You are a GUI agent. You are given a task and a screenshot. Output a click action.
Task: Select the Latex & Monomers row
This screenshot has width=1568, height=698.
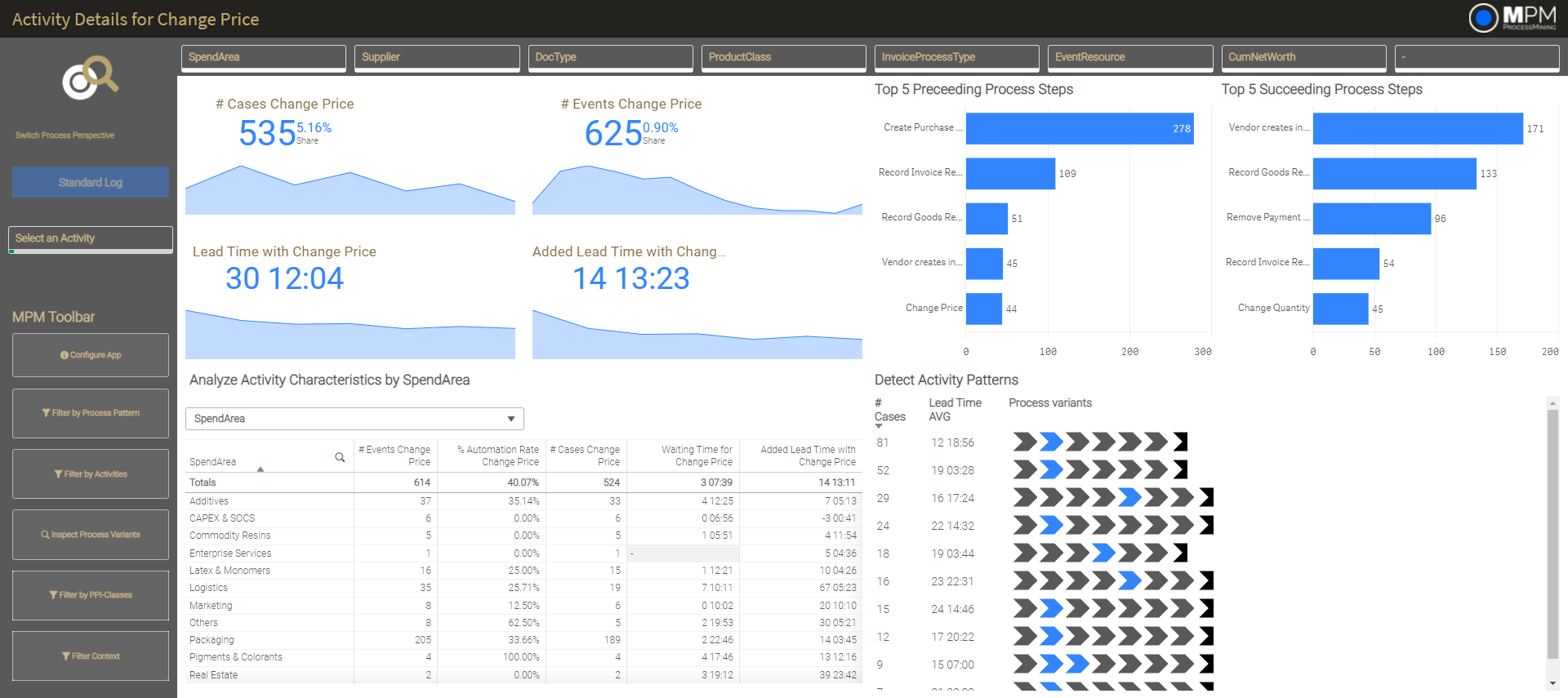(x=523, y=571)
